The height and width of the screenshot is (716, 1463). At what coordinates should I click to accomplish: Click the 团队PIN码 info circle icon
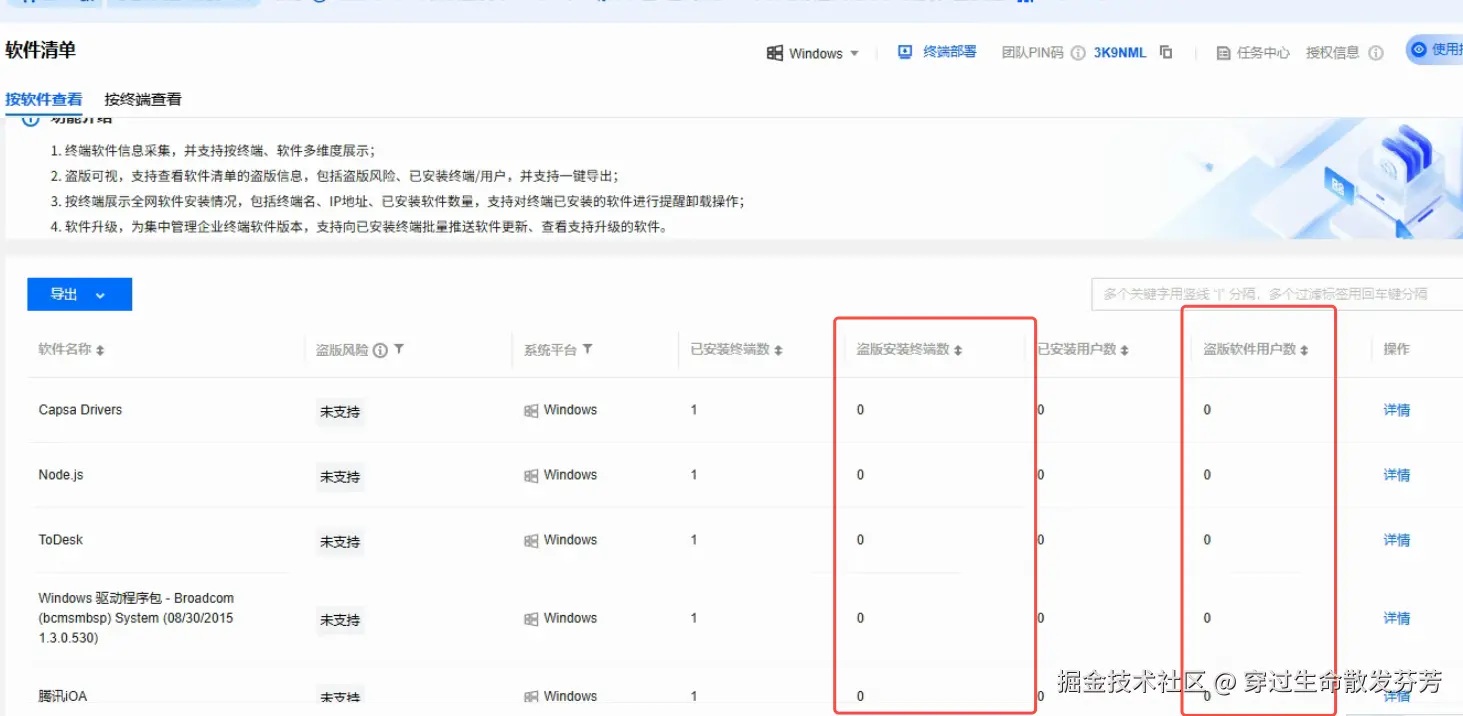(1078, 52)
